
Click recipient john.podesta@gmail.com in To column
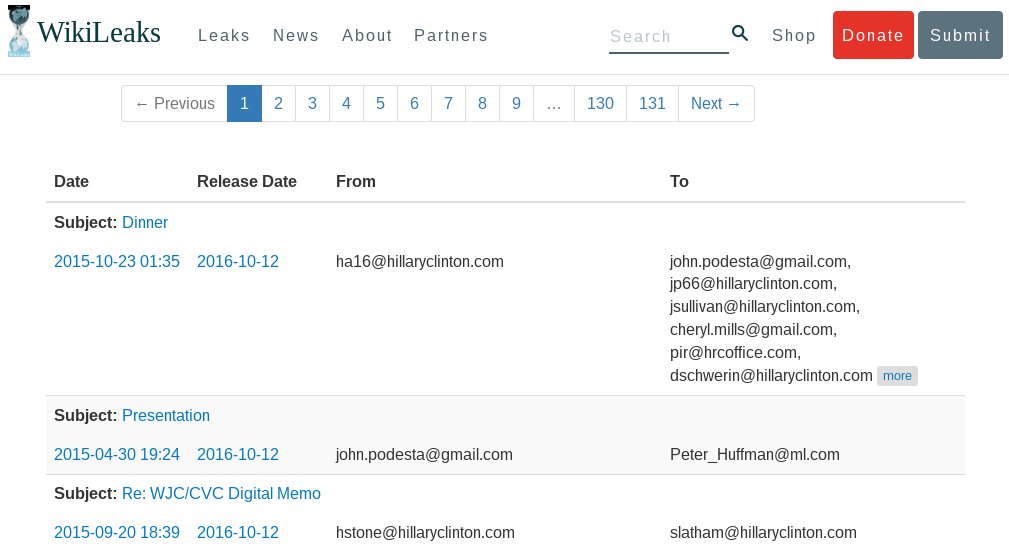pyautogui.click(x=760, y=262)
